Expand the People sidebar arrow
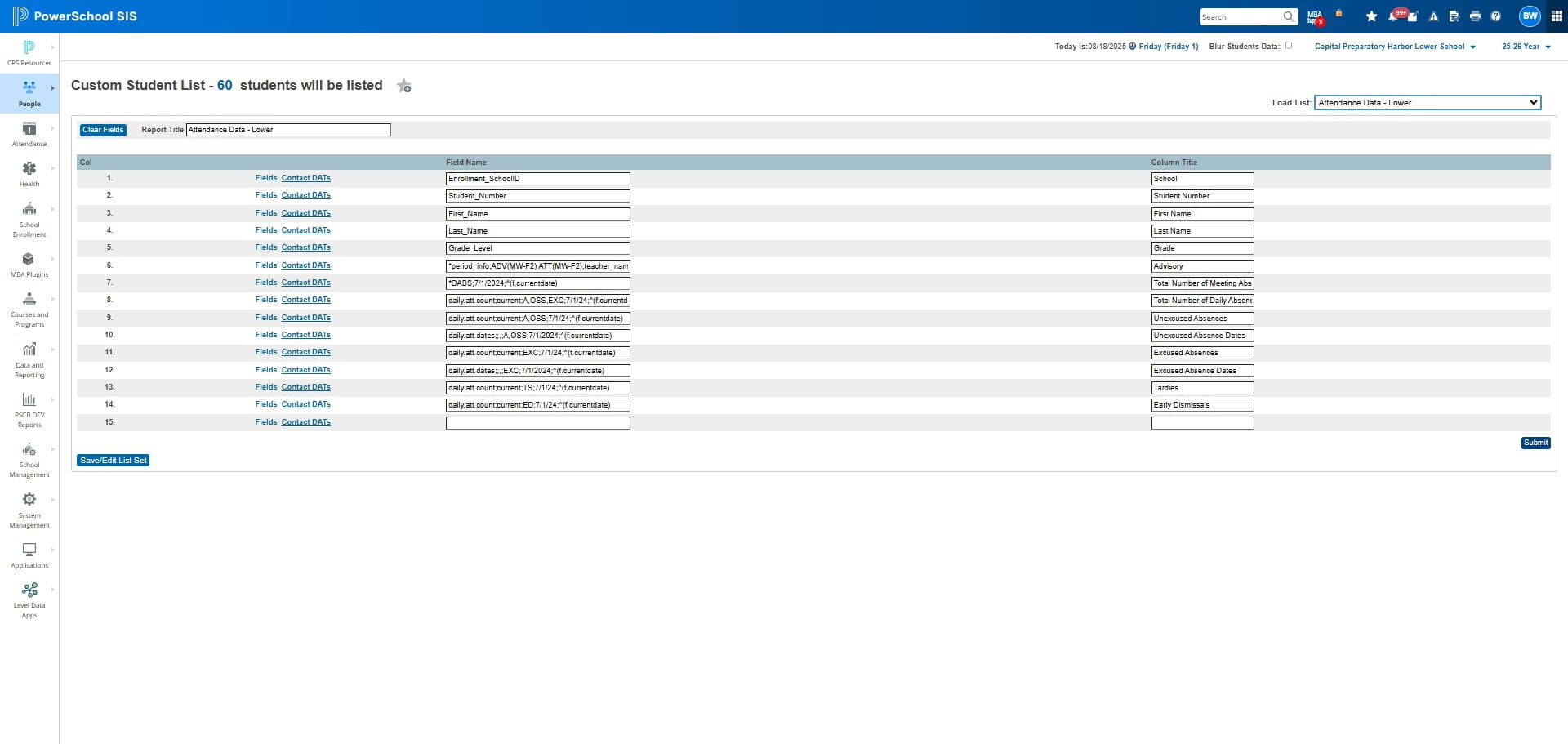 [x=53, y=88]
